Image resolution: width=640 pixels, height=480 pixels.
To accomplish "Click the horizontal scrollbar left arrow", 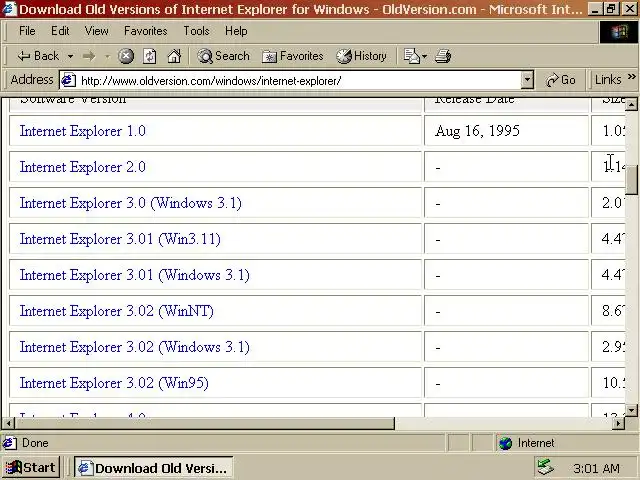I will pos(9,423).
